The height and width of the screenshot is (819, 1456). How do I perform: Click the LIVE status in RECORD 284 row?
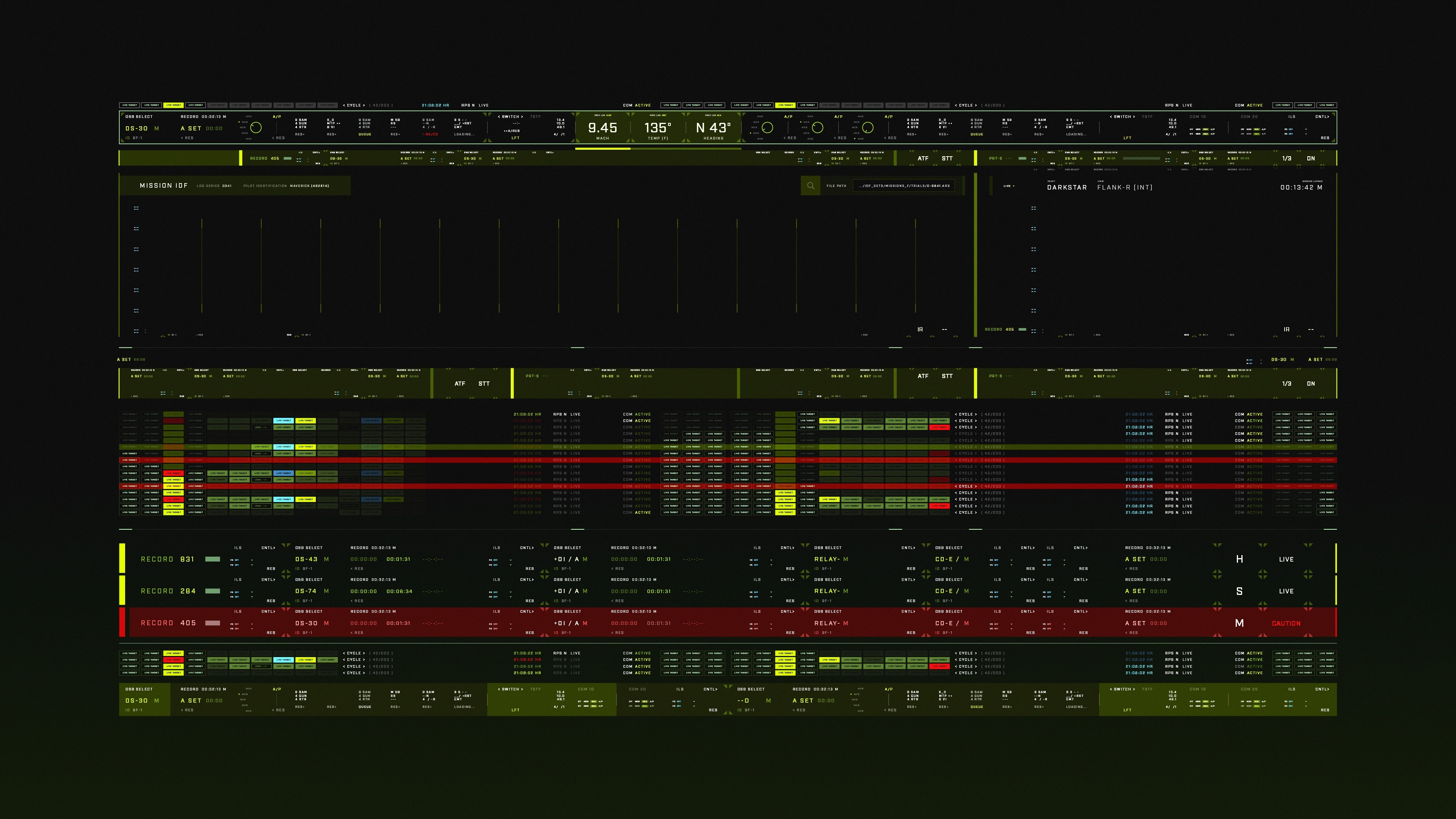tap(1286, 591)
